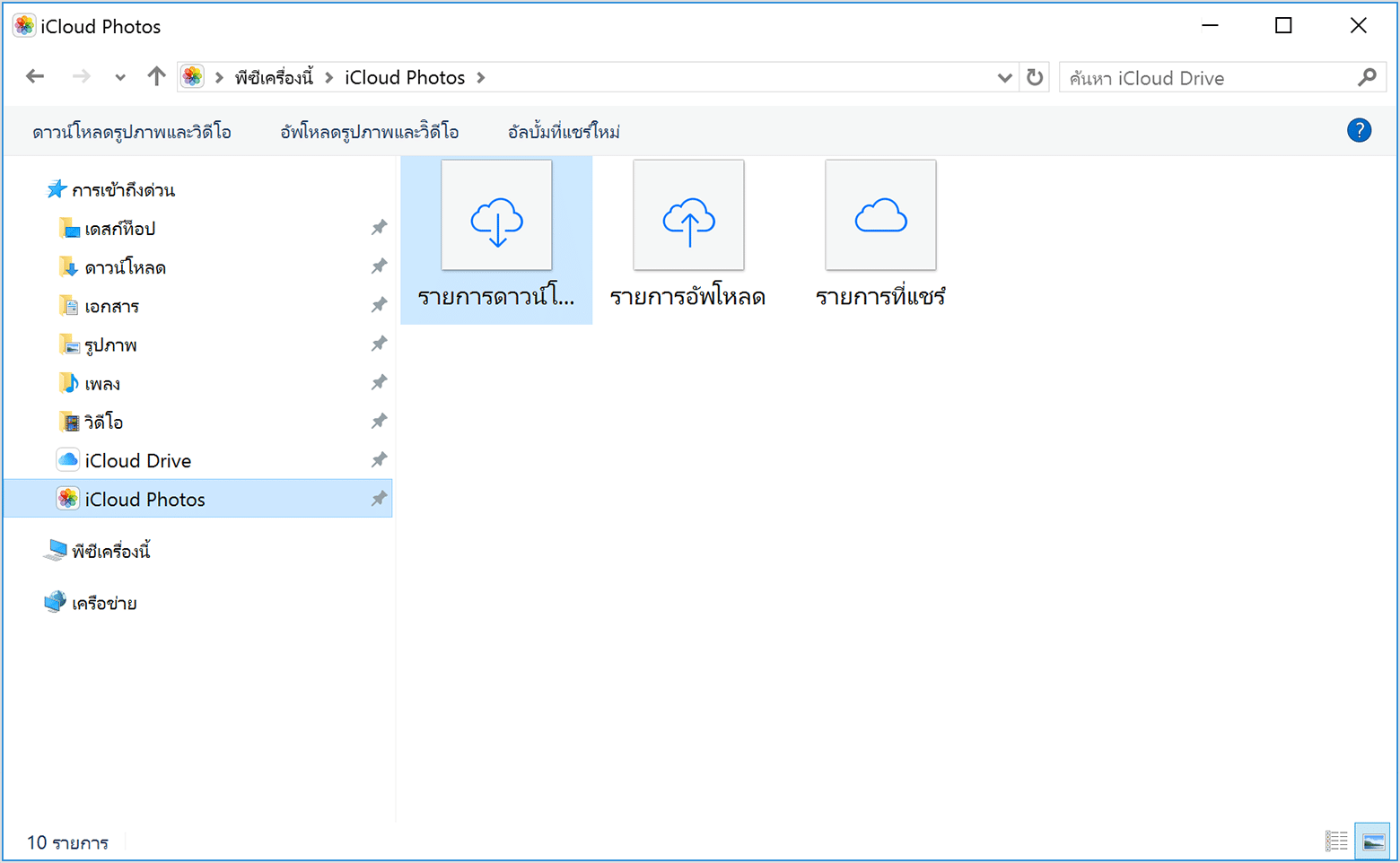
Task: Expand the chevron before พีซีเครื่องนี้ in the path
Action: (219, 78)
